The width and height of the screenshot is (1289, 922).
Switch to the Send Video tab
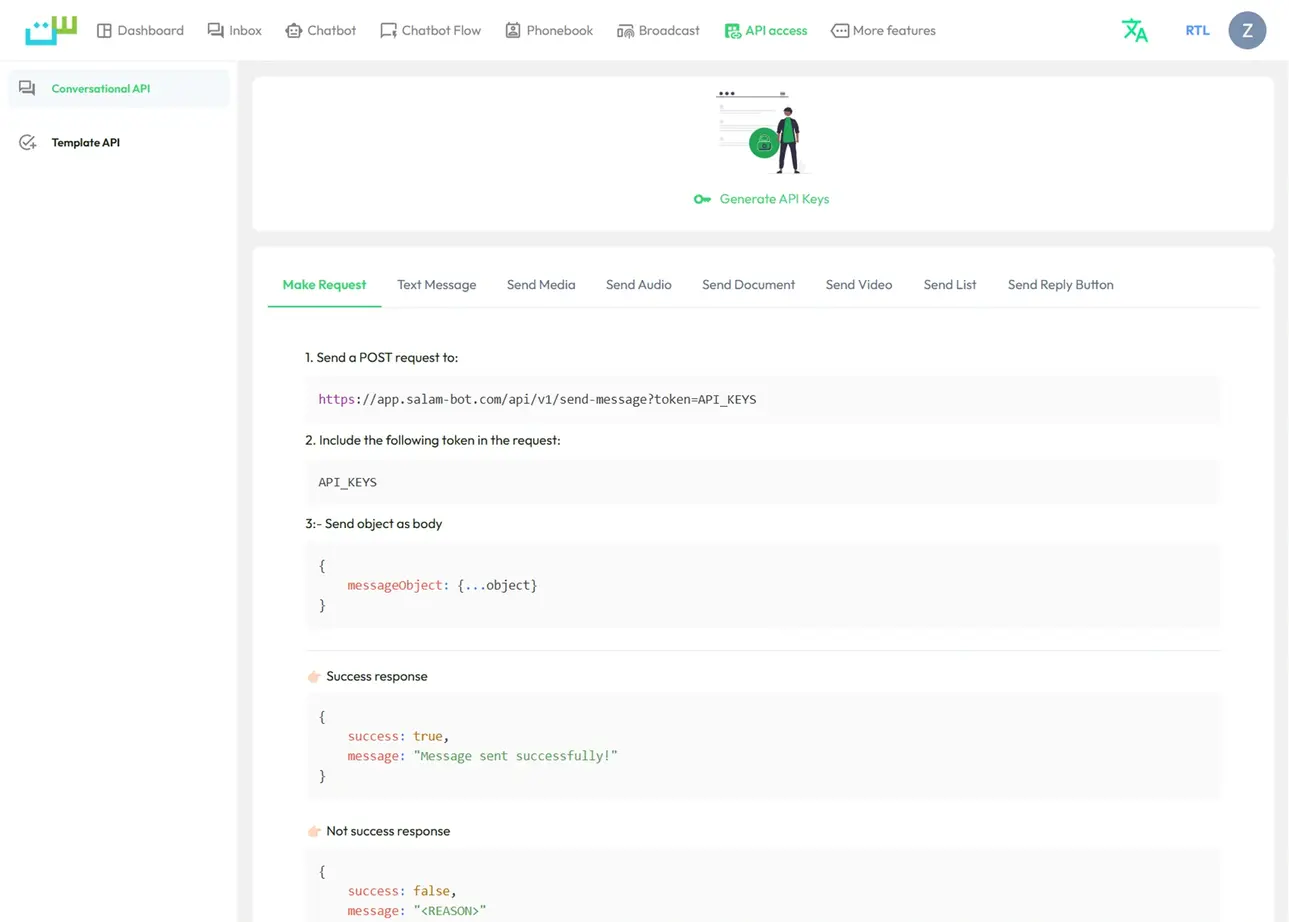tap(859, 285)
